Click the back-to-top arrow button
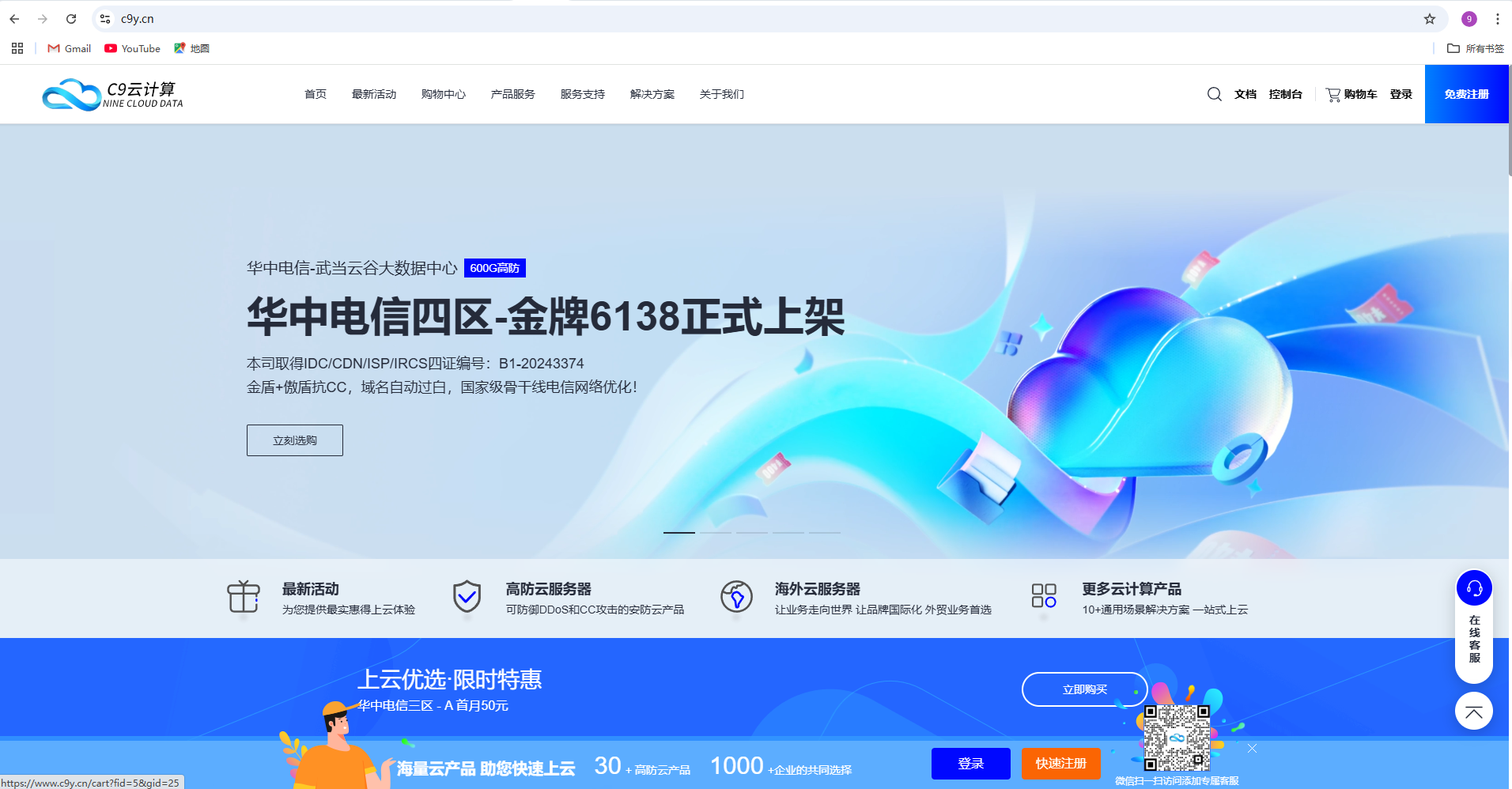 tap(1473, 712)
